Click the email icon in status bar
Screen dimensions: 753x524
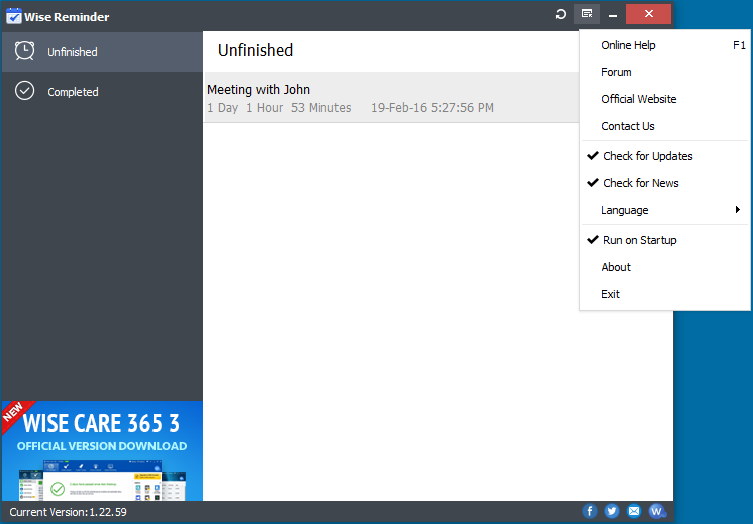pyautogui.click(x=634, y=511)
